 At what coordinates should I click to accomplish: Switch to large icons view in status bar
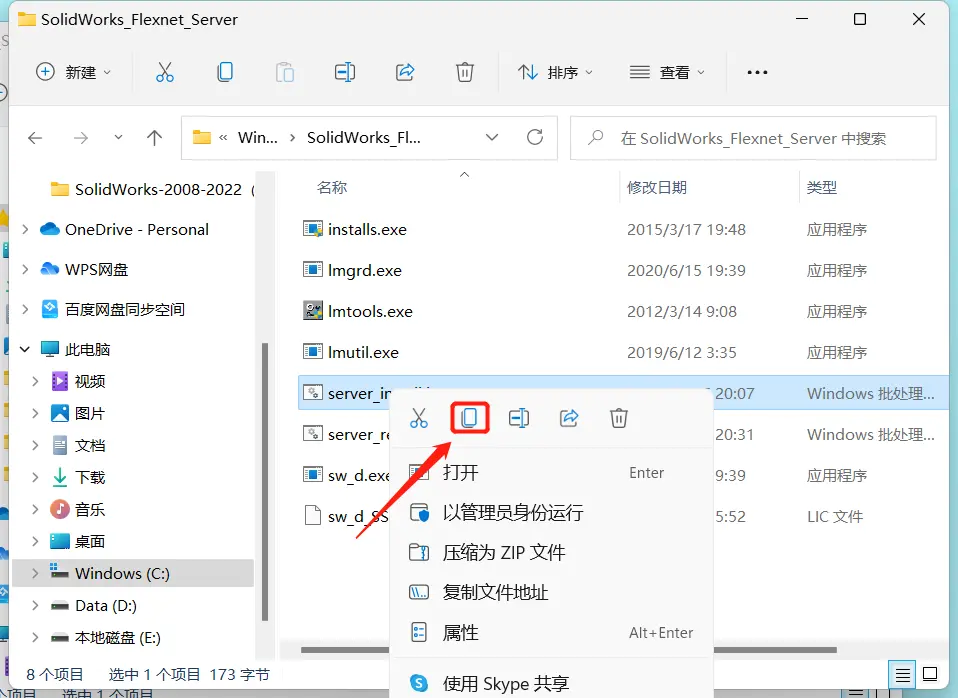[x=930, y=674]
